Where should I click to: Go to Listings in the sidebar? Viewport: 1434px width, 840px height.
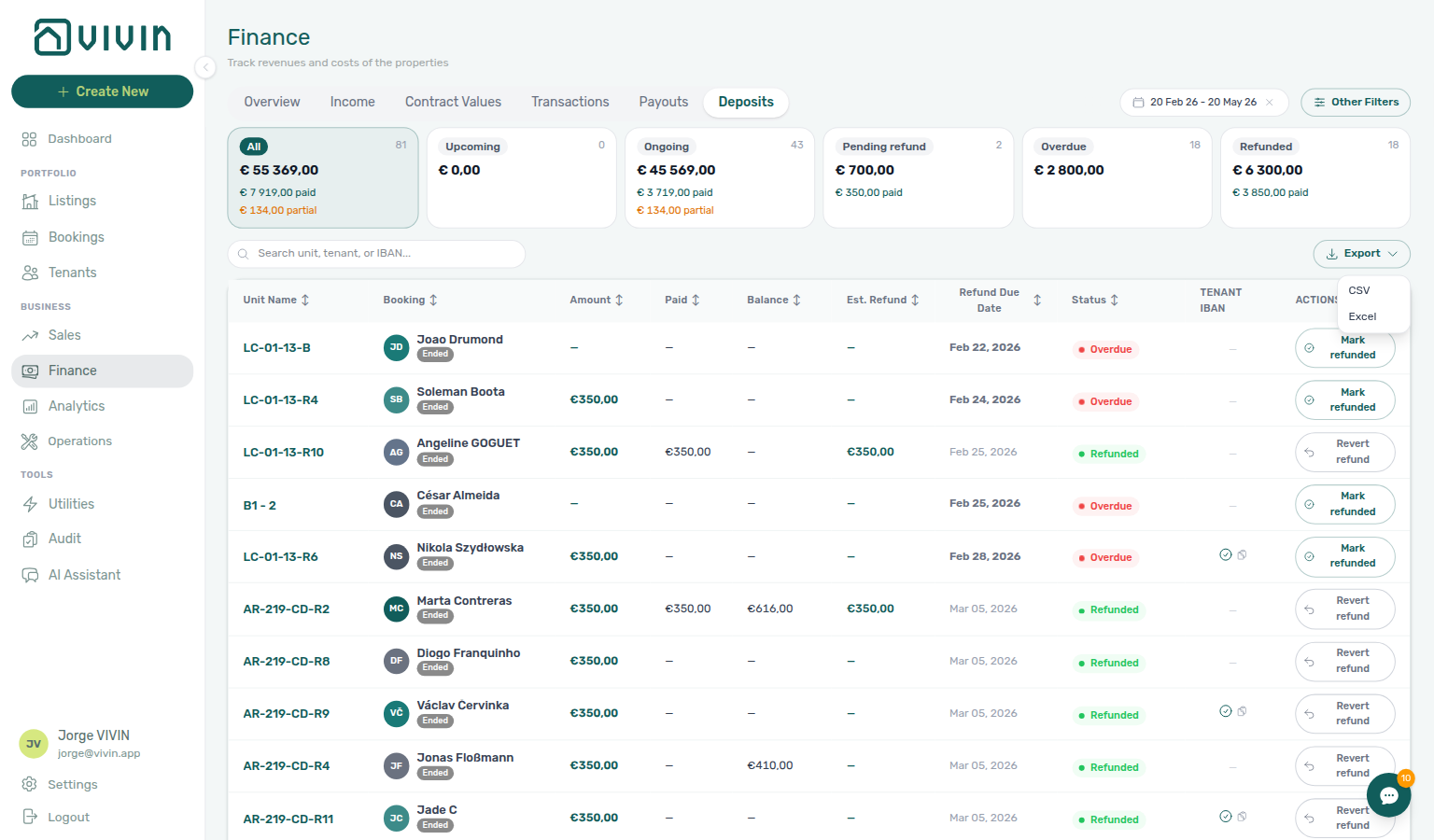pos(102,201)
